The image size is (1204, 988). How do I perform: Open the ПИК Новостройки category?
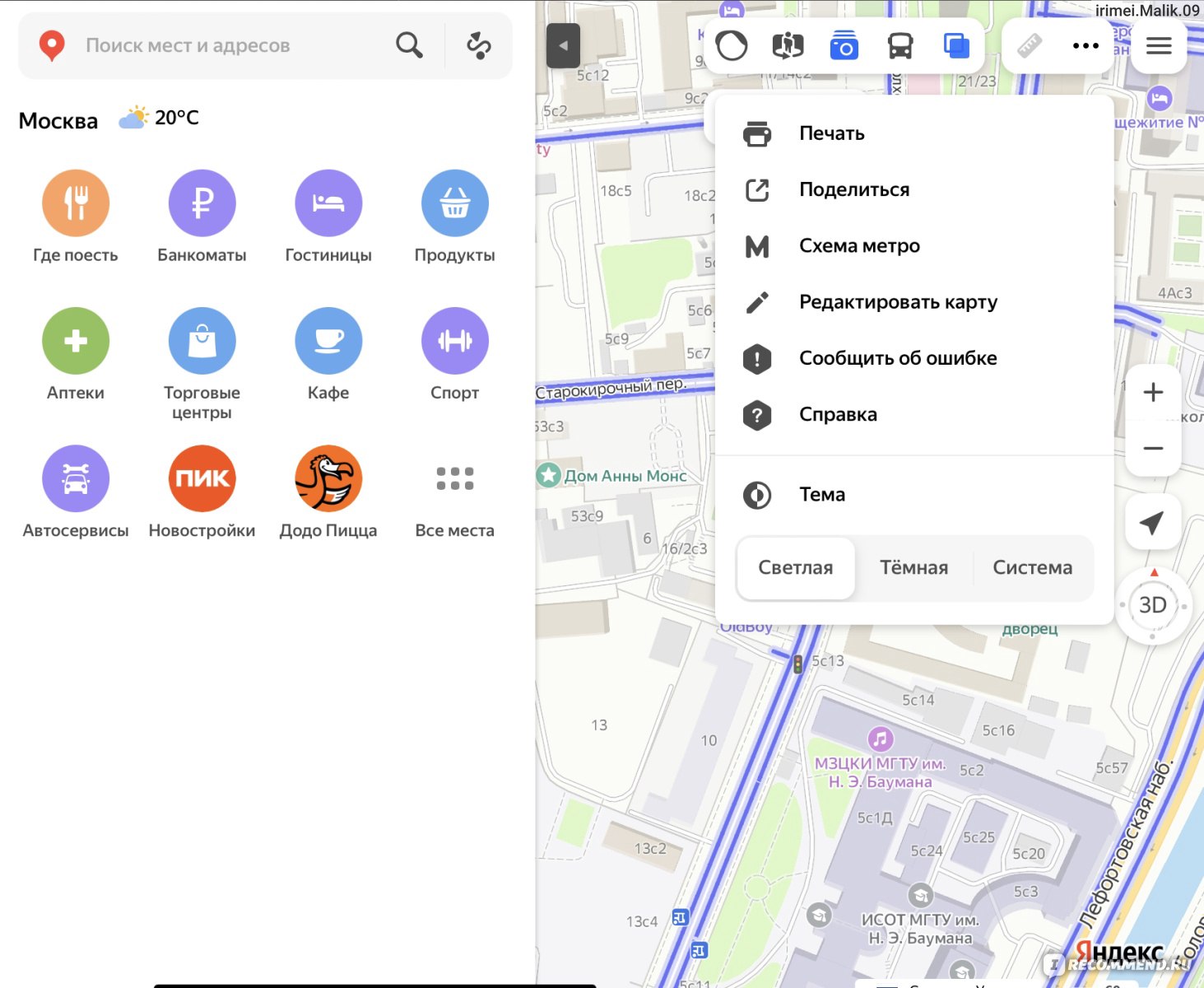202,492
